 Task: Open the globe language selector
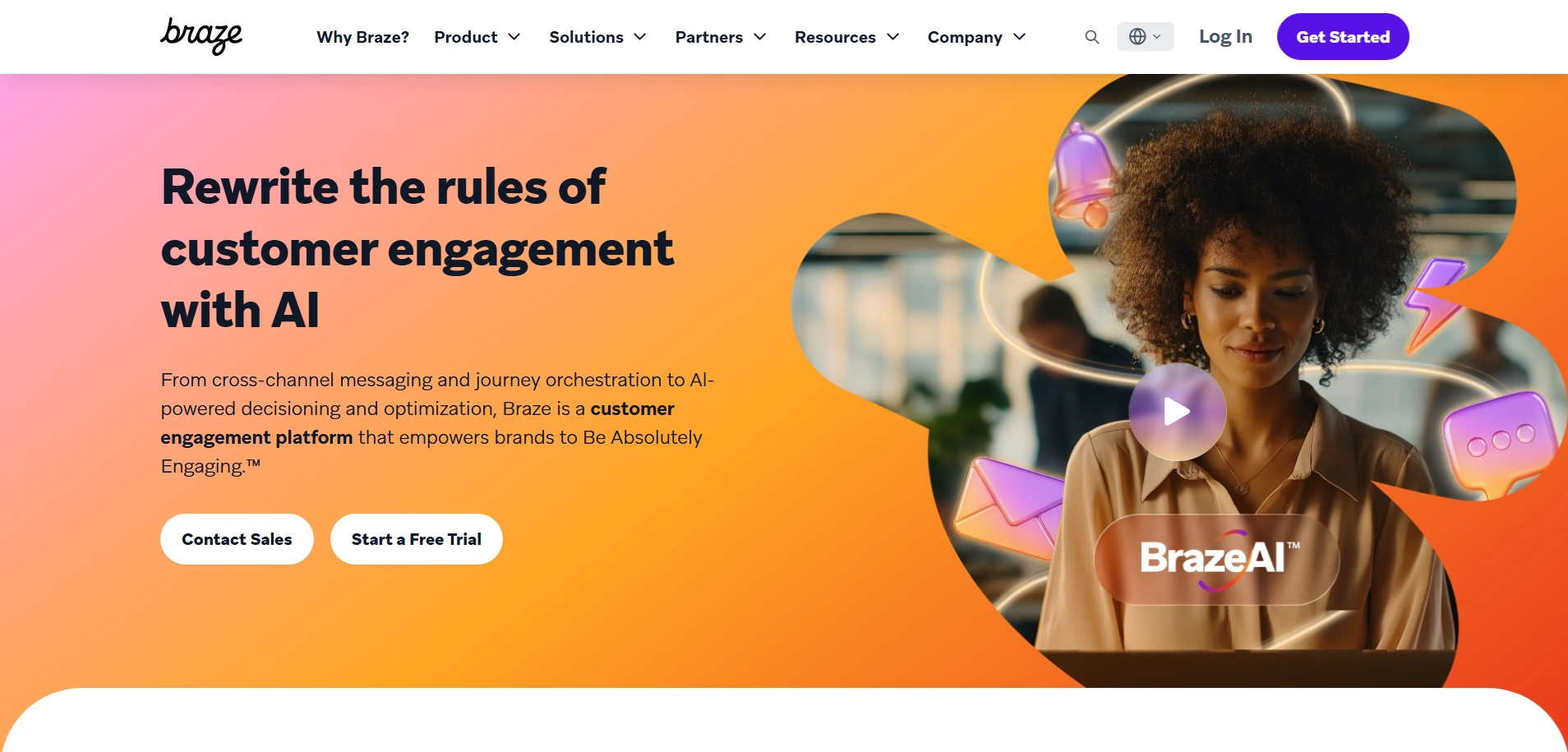(x=1145, y=37)
